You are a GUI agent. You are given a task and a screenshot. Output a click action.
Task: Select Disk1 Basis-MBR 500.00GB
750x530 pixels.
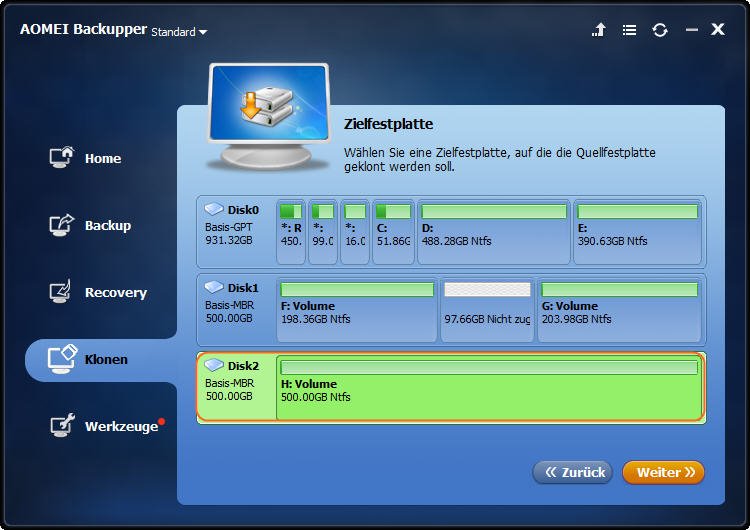click(235, 309)
